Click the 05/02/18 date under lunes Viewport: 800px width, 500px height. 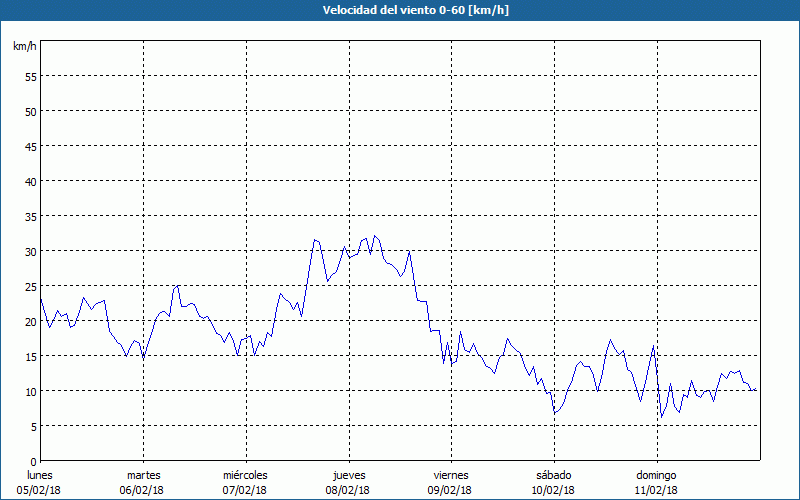tap(40, 490)
